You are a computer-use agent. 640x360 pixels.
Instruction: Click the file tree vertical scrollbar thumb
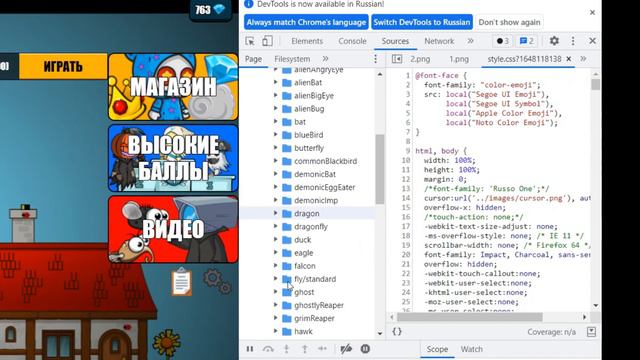[380, 169]
